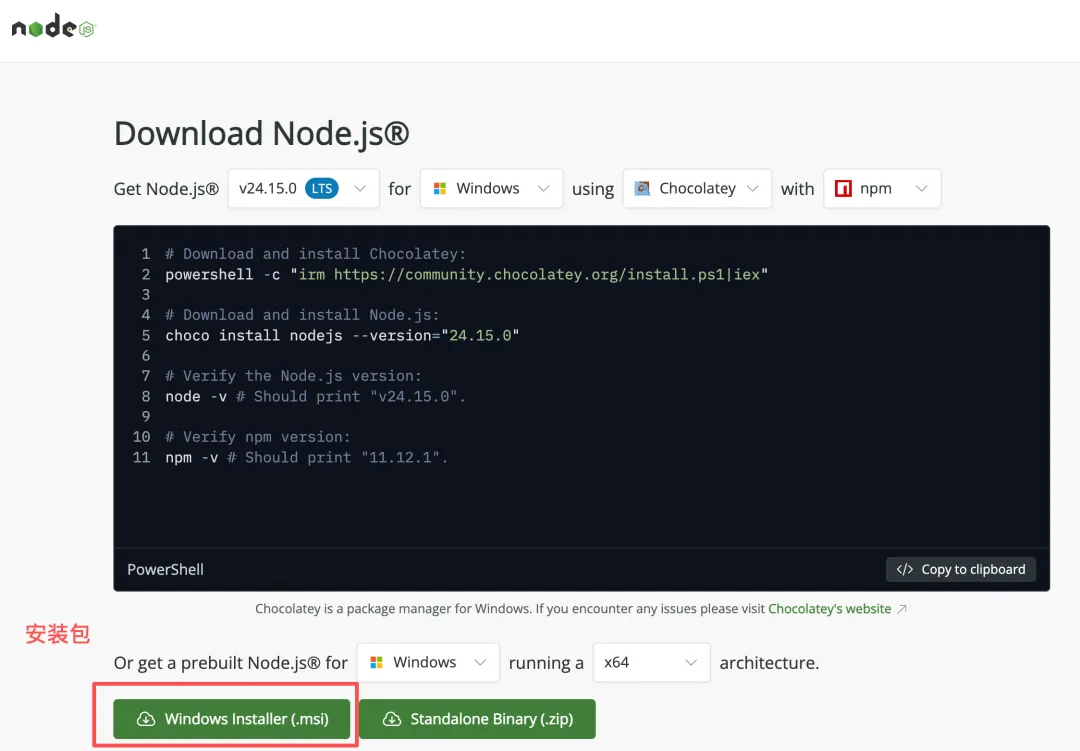Open the v24.15.0 version dropdown
Viewport: 1080px width, 751px height.
(x=303, y=189)
